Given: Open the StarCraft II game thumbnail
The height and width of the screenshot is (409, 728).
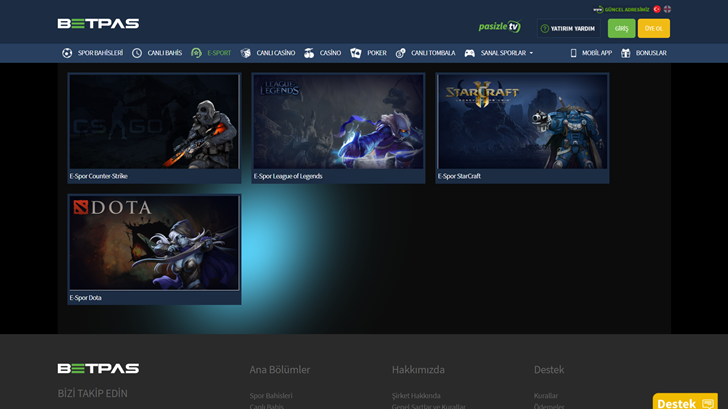Looking at the screenshot, I should tap(522, 122).
